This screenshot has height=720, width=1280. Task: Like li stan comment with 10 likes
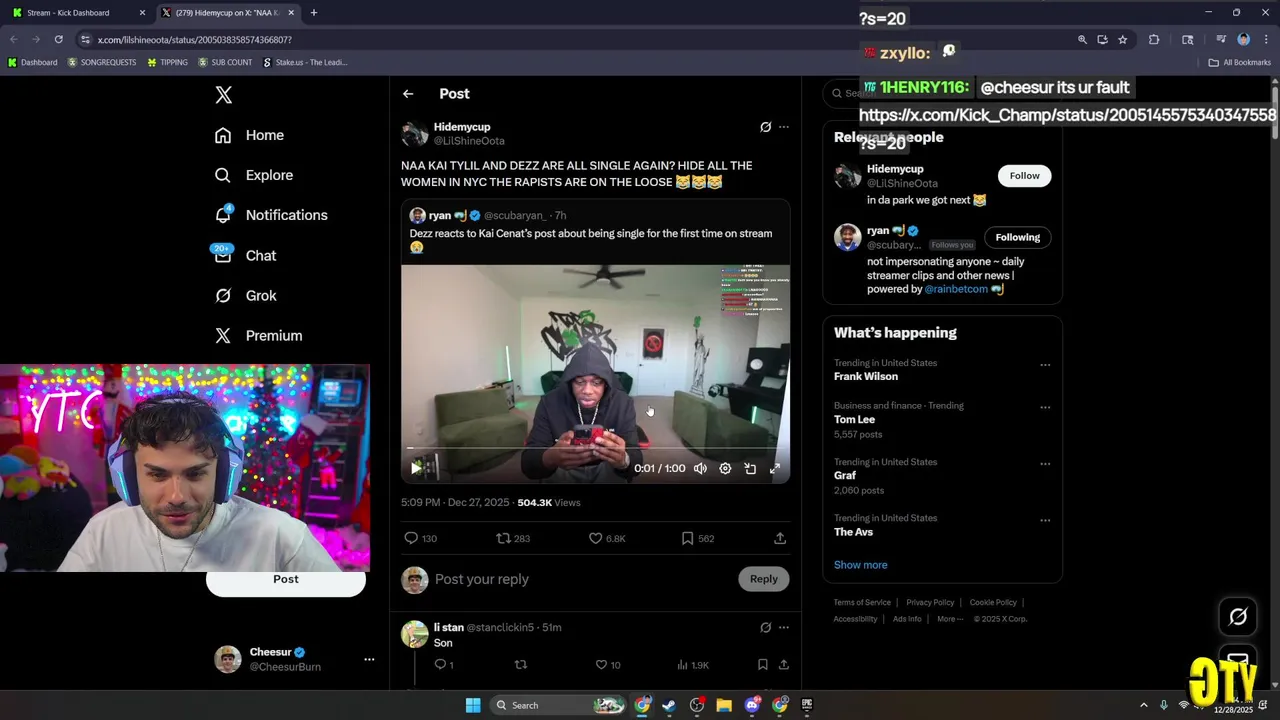point(607,665)
